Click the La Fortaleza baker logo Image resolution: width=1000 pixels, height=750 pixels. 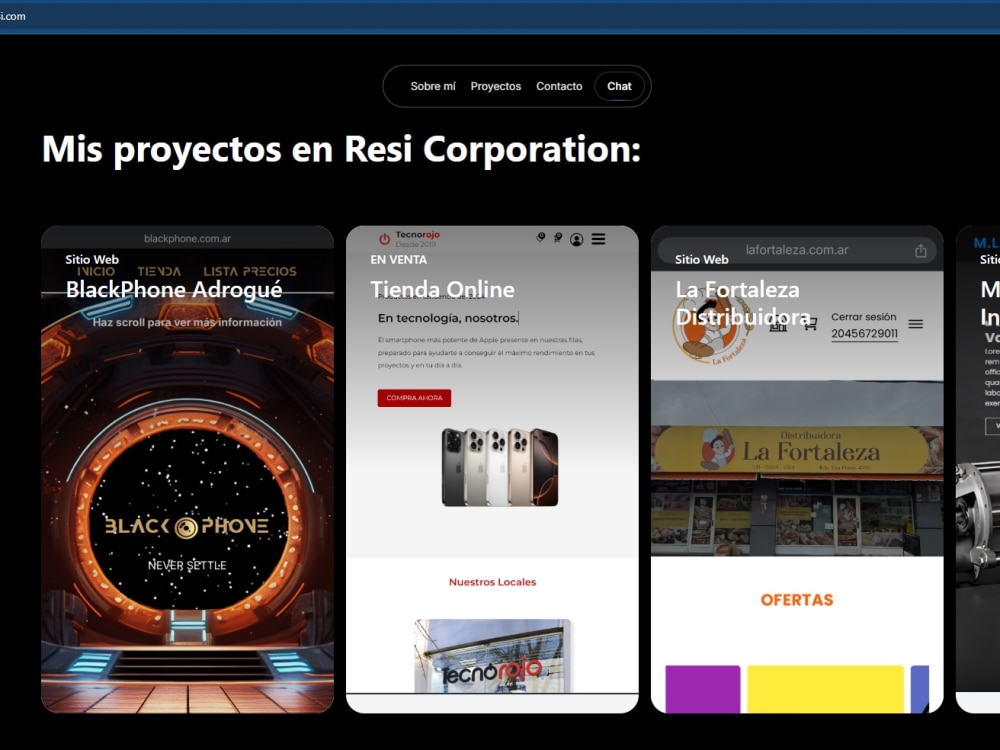tap(711, 325)
